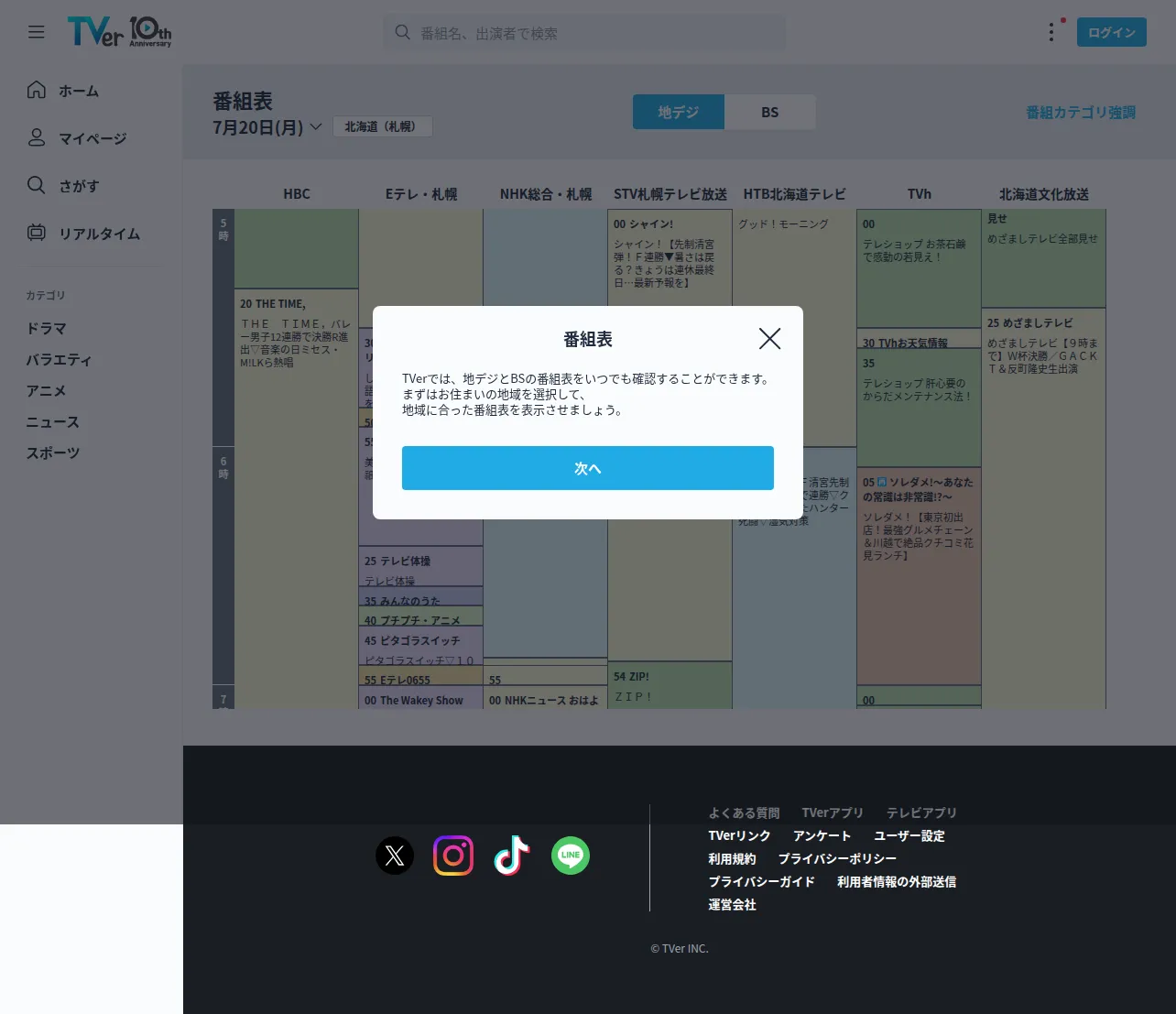Open the めざましテレビ全部見せ program
Image resolution: width=1176 pixels, height=1014 pixels.
(1044, 258)
